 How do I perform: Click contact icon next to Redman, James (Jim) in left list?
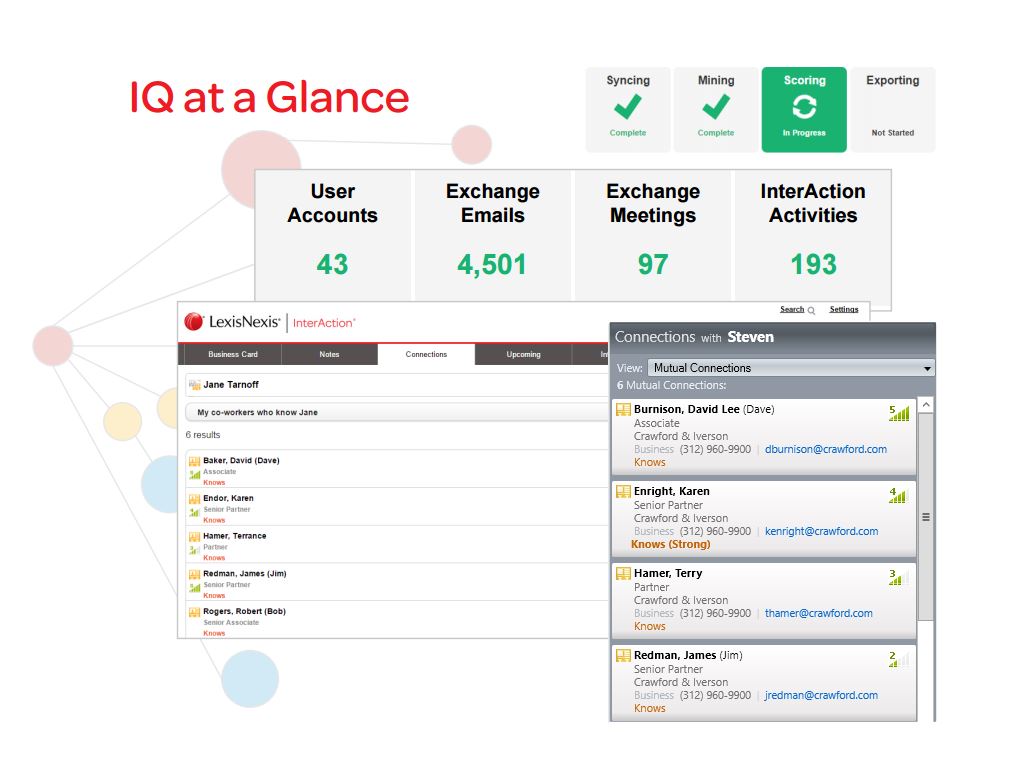pos(194,574)
